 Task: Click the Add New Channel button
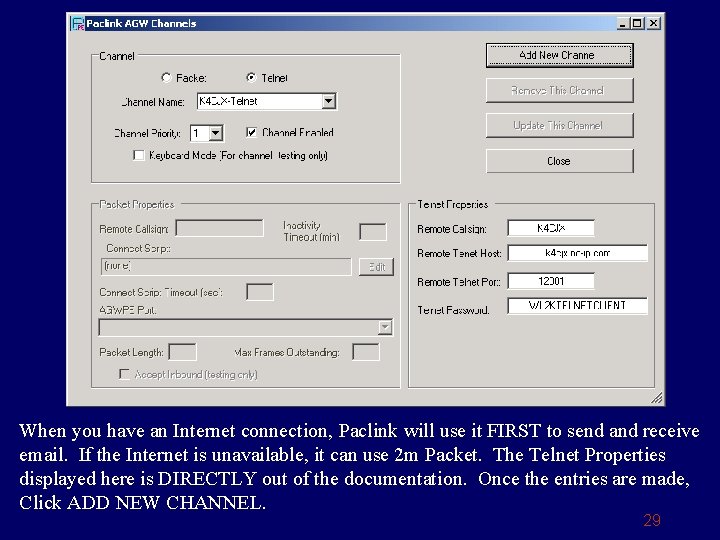[x=560, y=55]
